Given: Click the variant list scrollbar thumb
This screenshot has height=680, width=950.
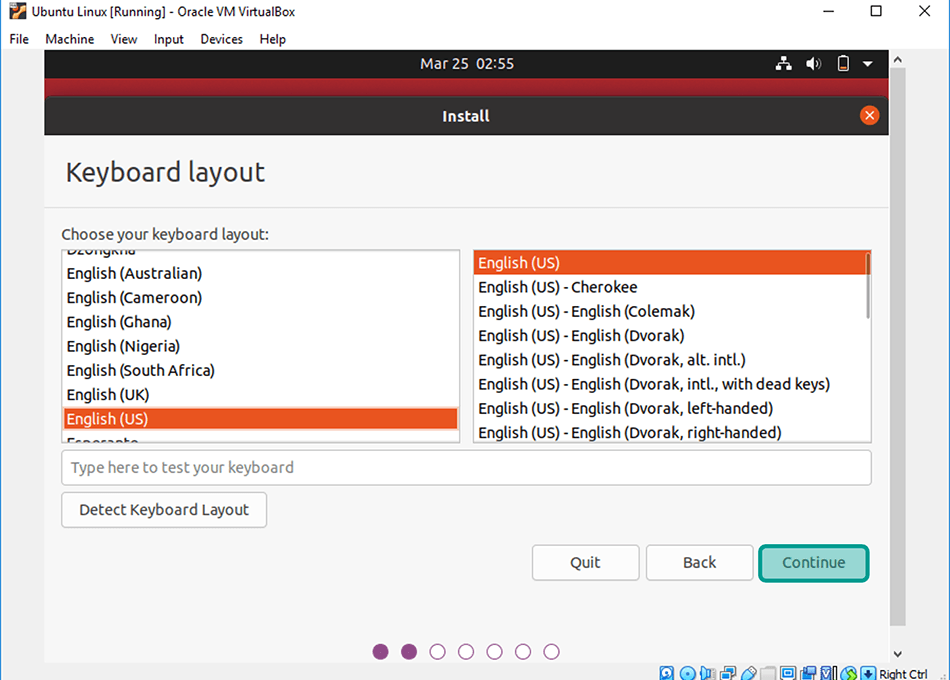Looking at the screenshot, I should click(x=868, y=285).
